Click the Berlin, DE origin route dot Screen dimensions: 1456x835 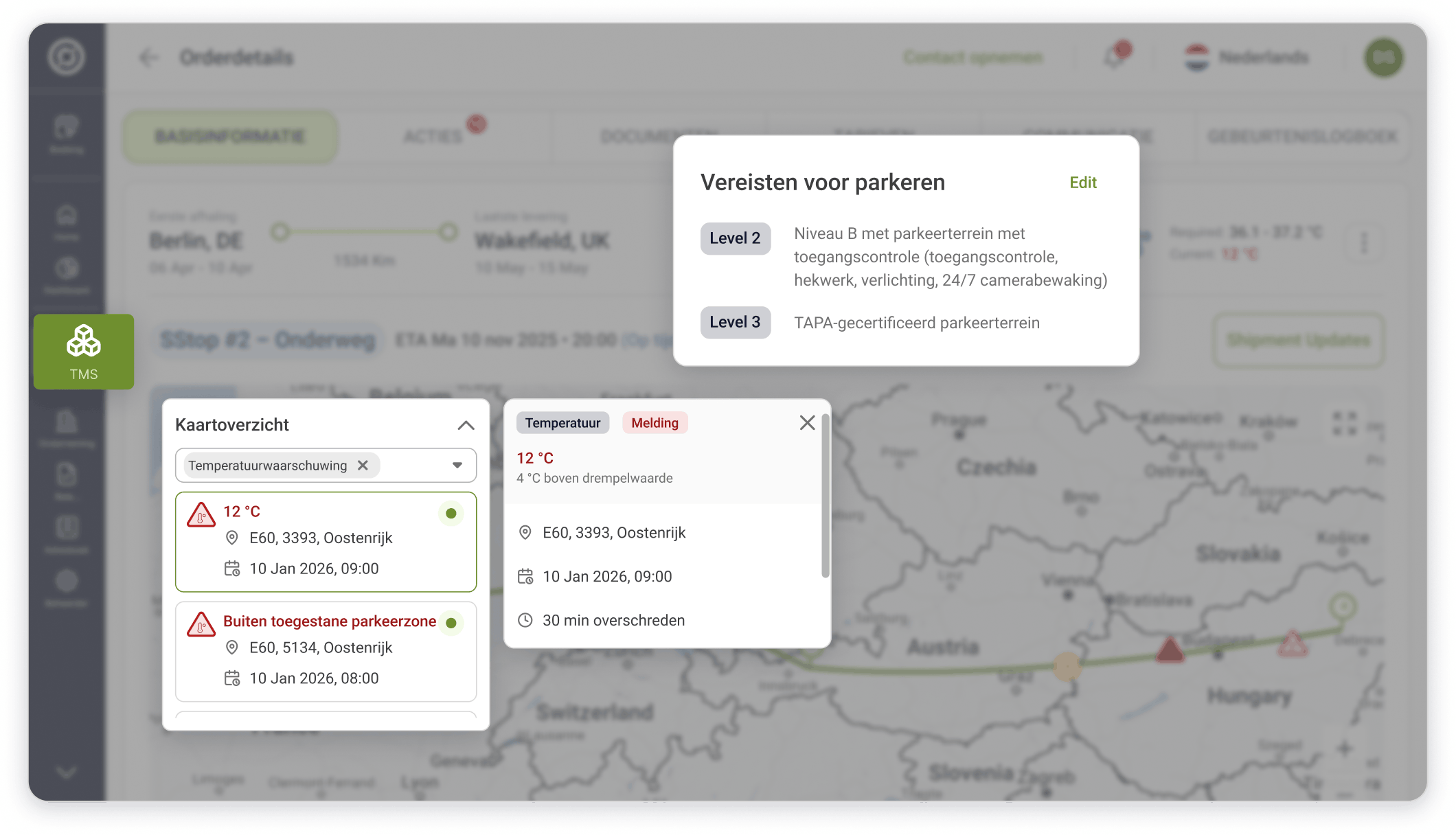coord(280,232)
